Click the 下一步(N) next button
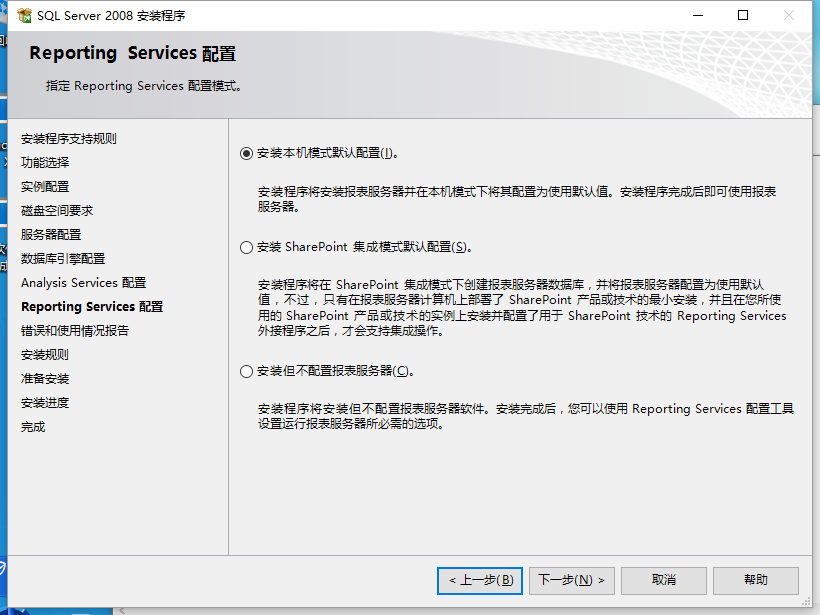This screenshot has width=820, height=615. (572, 580)
